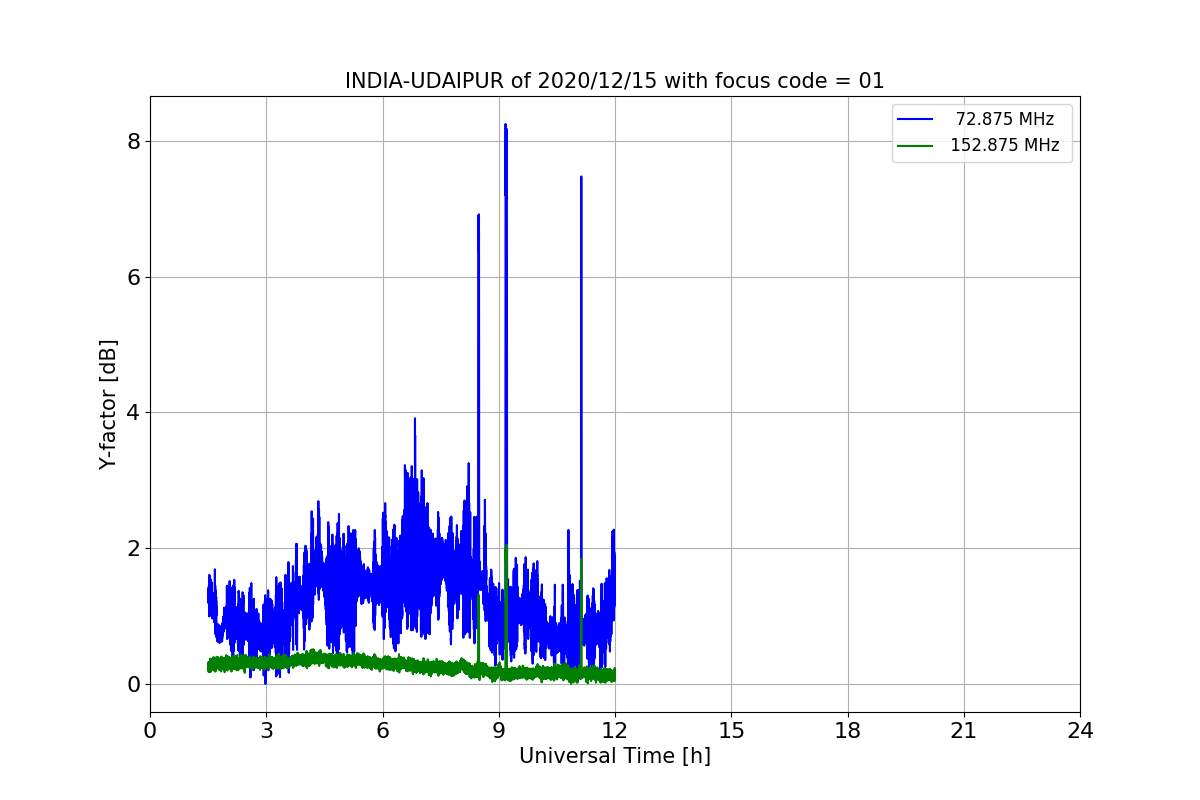The width and height of the screenshot is (1200, 800).
Task: Click x-axis tick label 0
Action: [x=150, y=731]
